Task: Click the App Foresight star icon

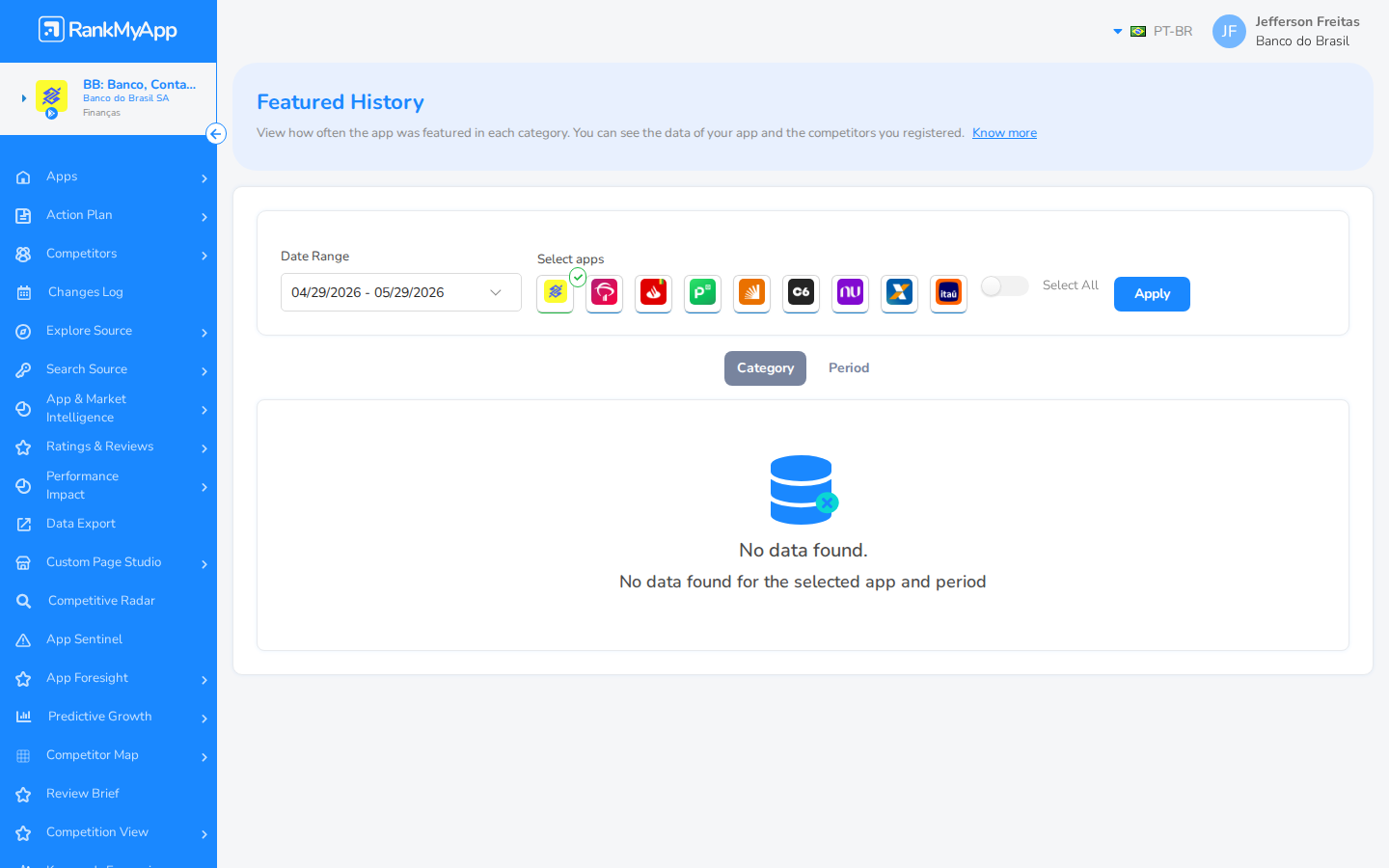Action: pos(23,679)
